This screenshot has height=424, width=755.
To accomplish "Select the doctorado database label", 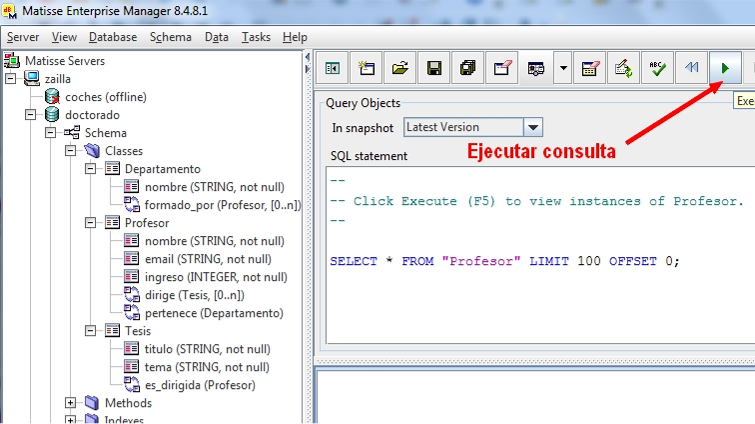I will point(92,115).
